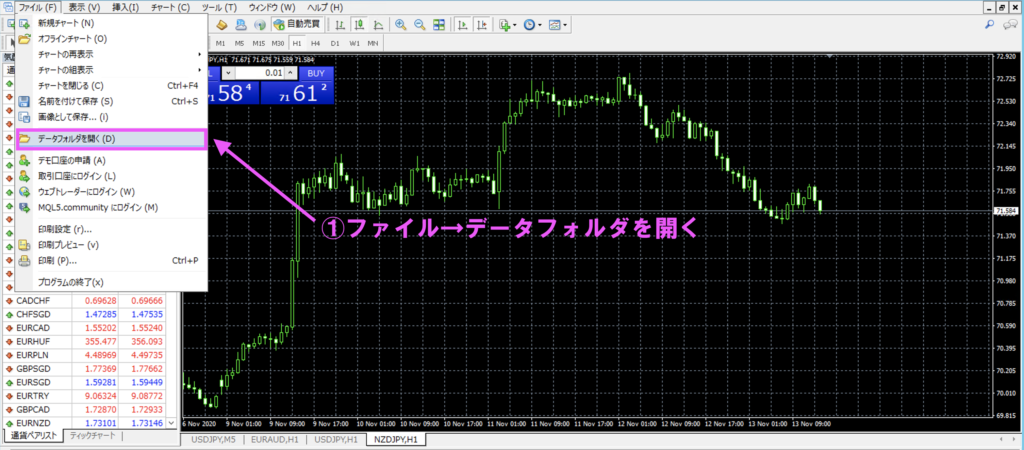1024x450 pixels.
Task: Open the 表示 (V) menu
Action: point(84,7)
